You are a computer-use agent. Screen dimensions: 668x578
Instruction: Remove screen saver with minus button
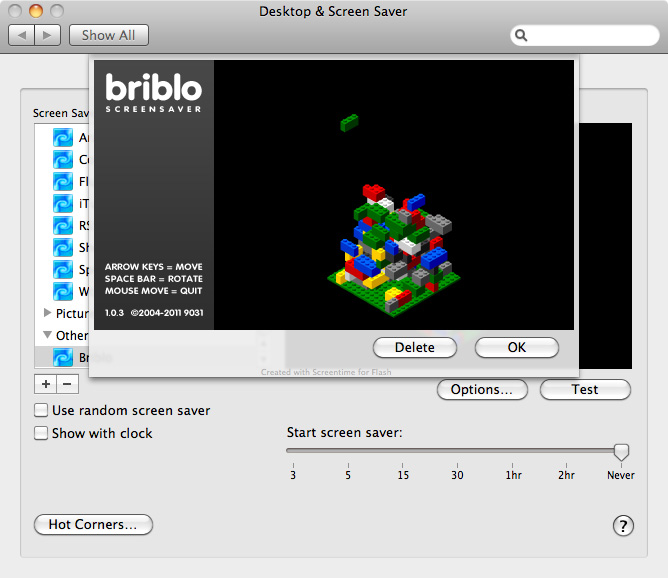pyautogui.click(x=67, y=384)
